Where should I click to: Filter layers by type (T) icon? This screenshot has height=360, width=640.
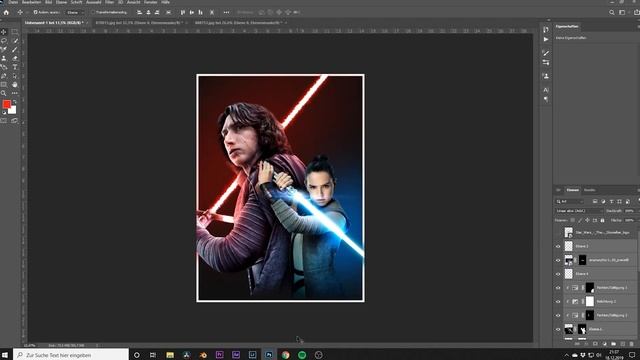point(611,202)
